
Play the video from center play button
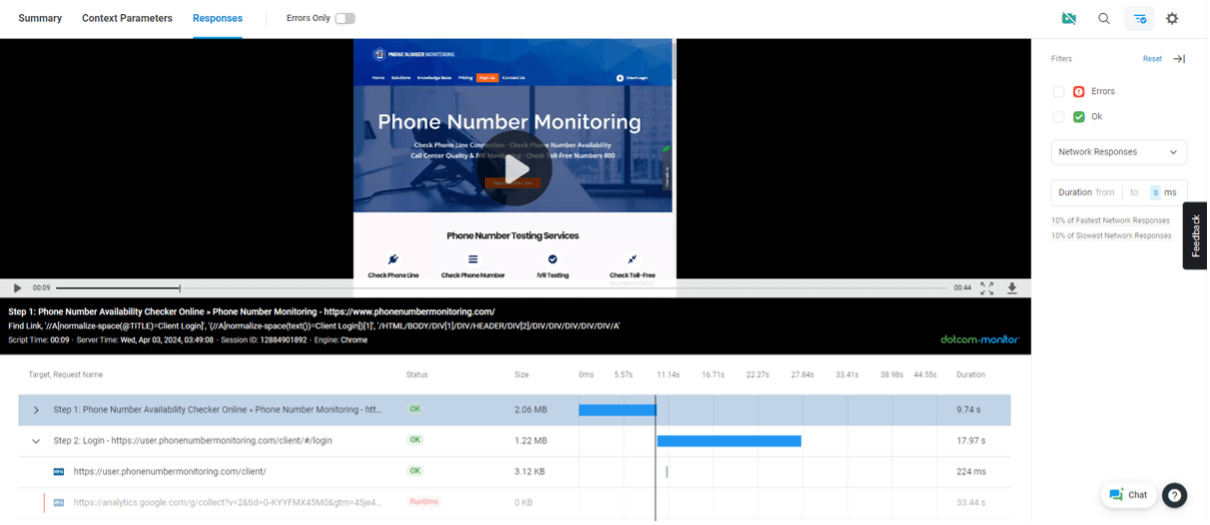517,168
